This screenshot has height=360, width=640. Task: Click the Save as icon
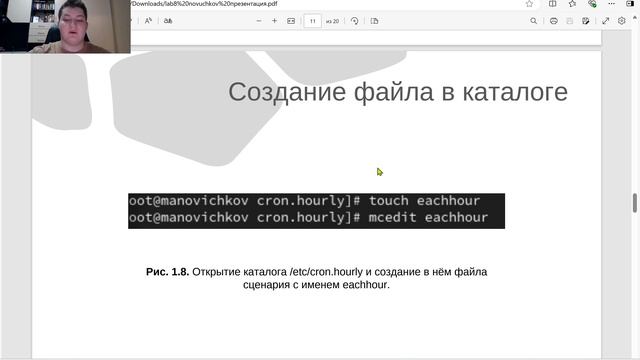pyautogui.click(x=586, y=21)
